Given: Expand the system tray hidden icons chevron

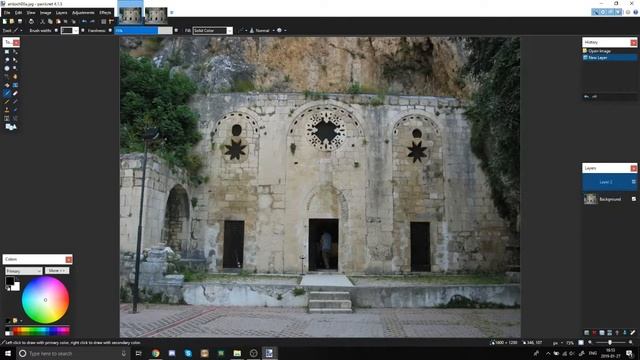Looking at the screenshot, I should [x=548, y=353].
